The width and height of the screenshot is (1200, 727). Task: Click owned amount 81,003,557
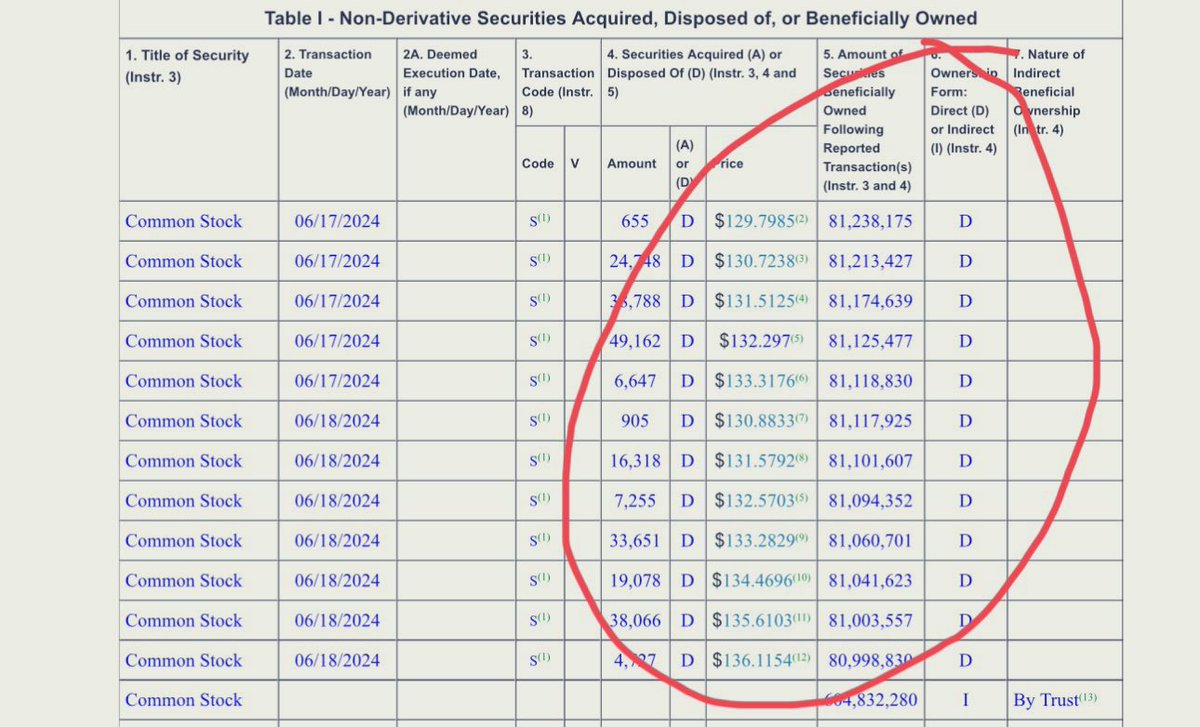point(870,621)
